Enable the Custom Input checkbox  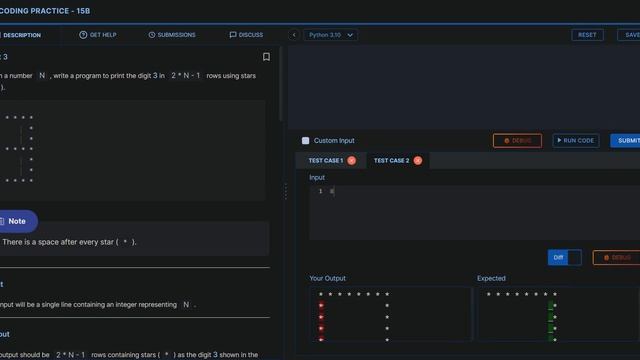tap(305, 140)
